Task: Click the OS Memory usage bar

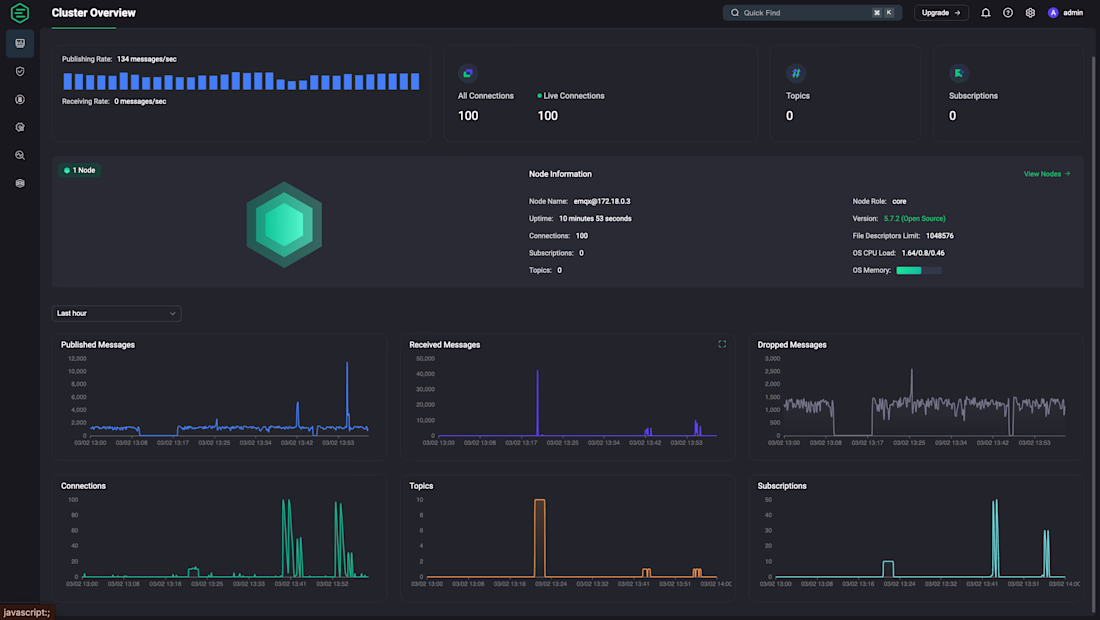Action: (919, 270)
